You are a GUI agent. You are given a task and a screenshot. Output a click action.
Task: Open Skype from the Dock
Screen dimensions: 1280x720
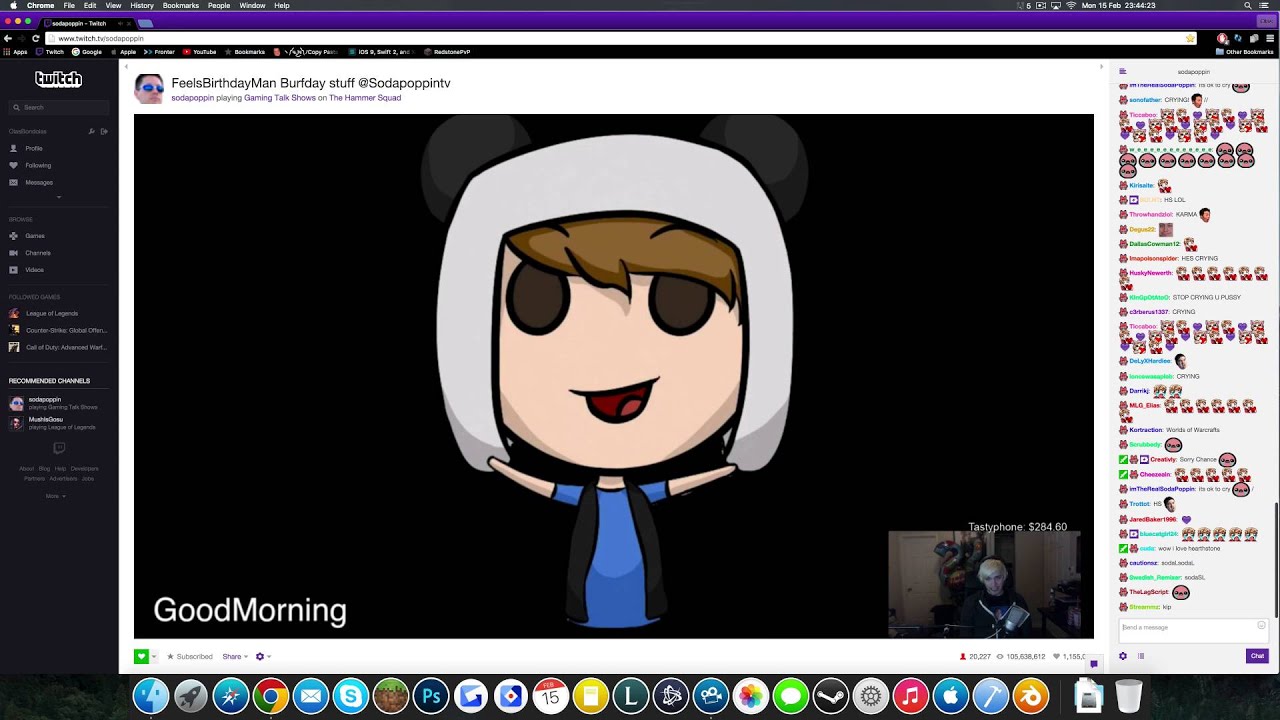(351, 696)
